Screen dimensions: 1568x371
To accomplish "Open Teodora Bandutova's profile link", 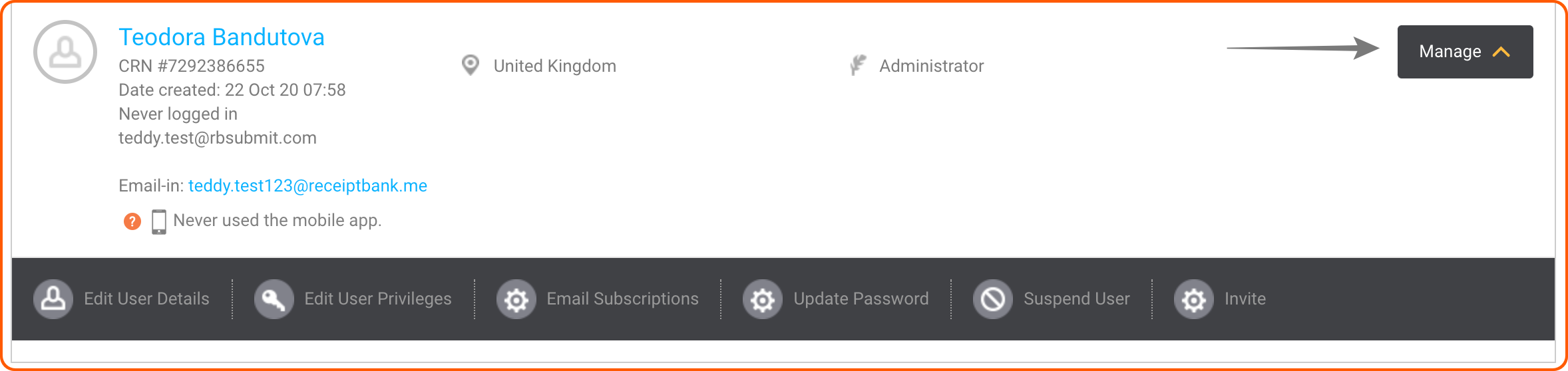I will [222, 37].
